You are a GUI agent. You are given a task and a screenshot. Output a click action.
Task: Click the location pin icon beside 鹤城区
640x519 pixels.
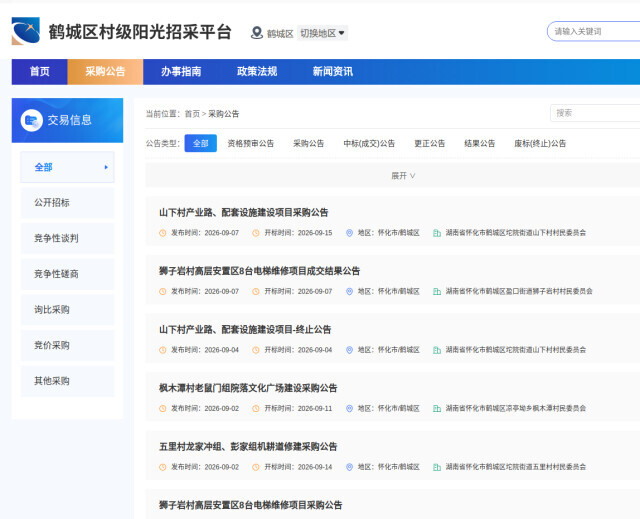256,33
